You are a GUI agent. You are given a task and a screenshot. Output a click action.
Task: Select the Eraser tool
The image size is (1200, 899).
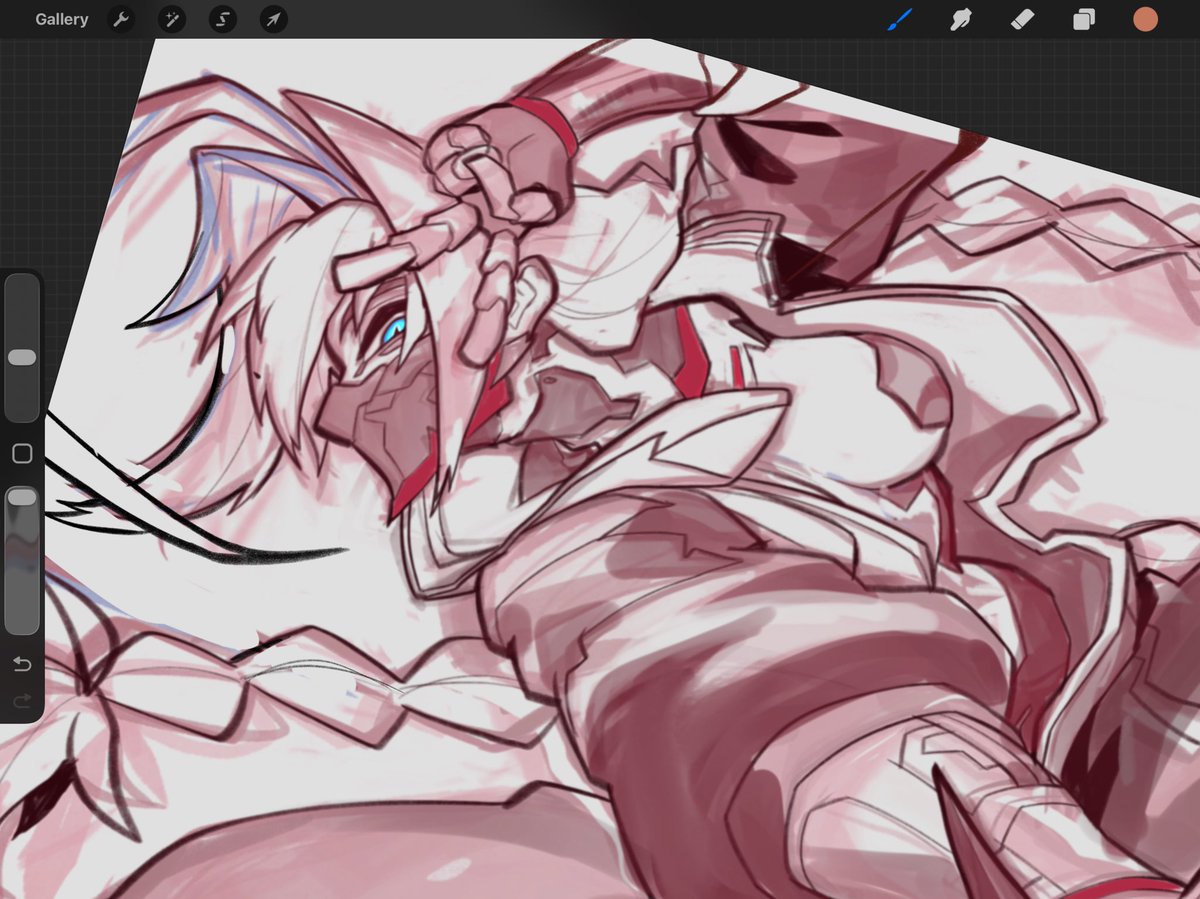coord(1022,19)
